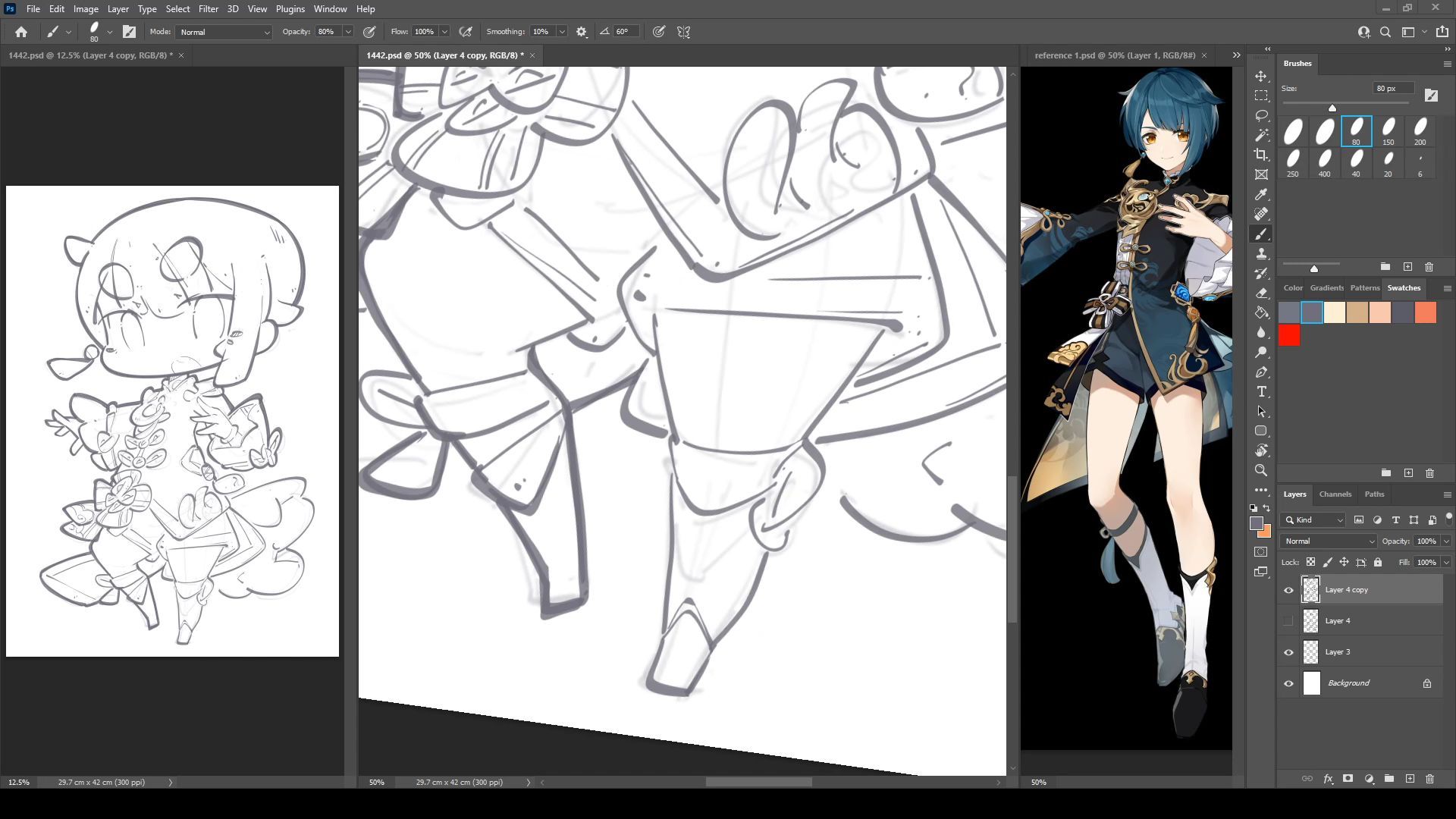The image size is (1456, 819).
Task: Enable airbrush-style build-up effects
Action: [x=466, y=32]
